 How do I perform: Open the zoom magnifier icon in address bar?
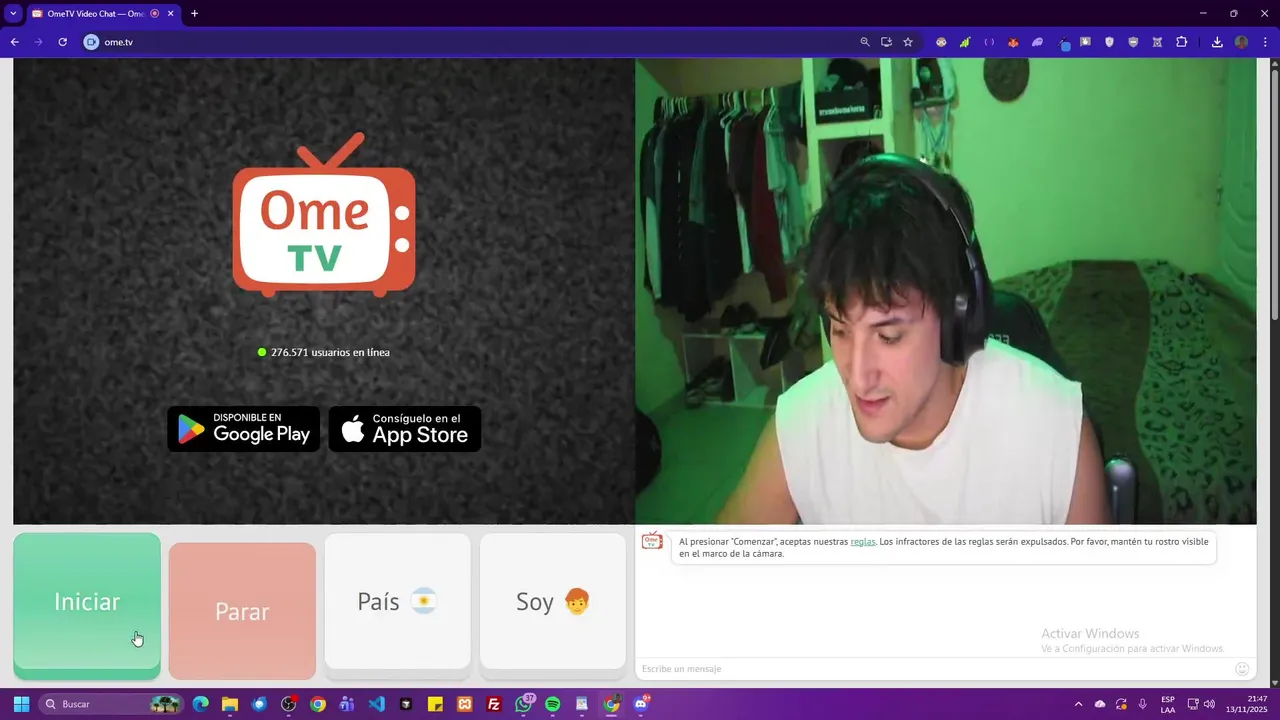[x=865, y=42]
